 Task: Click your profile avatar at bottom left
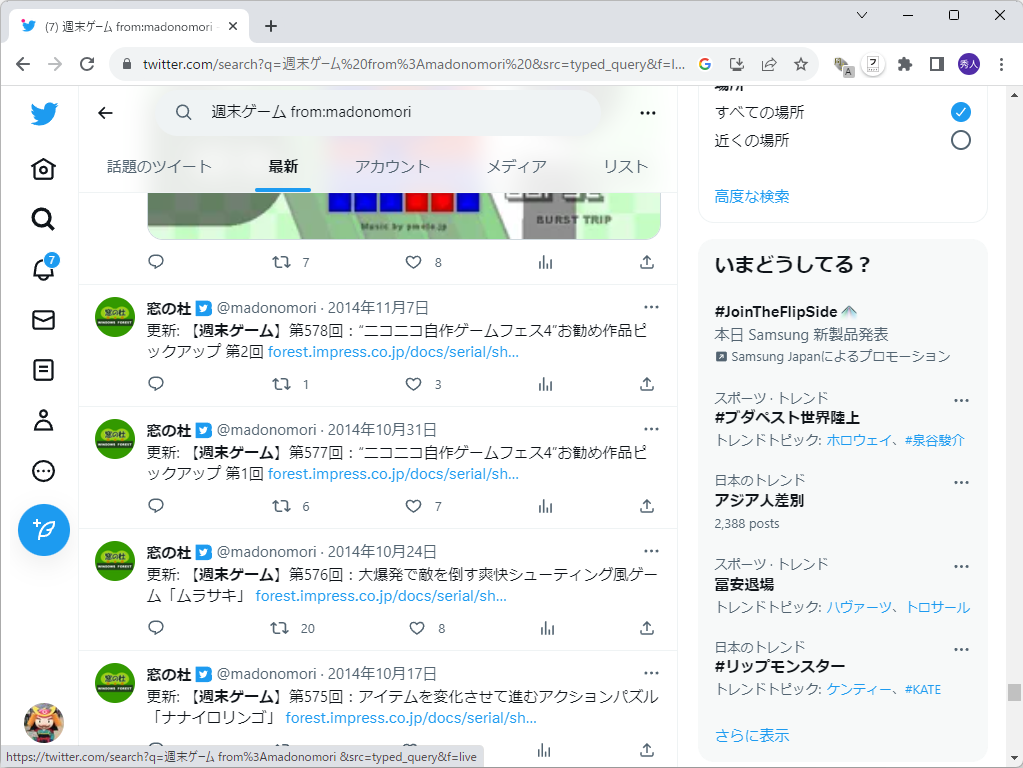(x=43, y=722)
